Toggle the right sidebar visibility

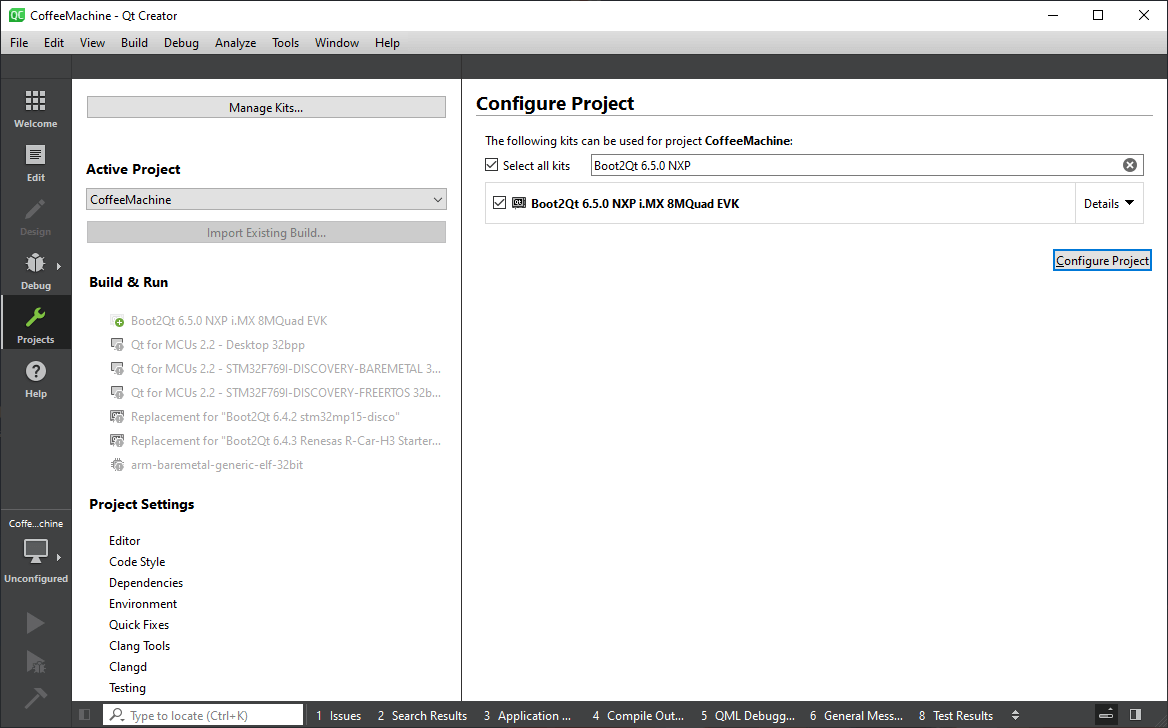click(1135, 715)
